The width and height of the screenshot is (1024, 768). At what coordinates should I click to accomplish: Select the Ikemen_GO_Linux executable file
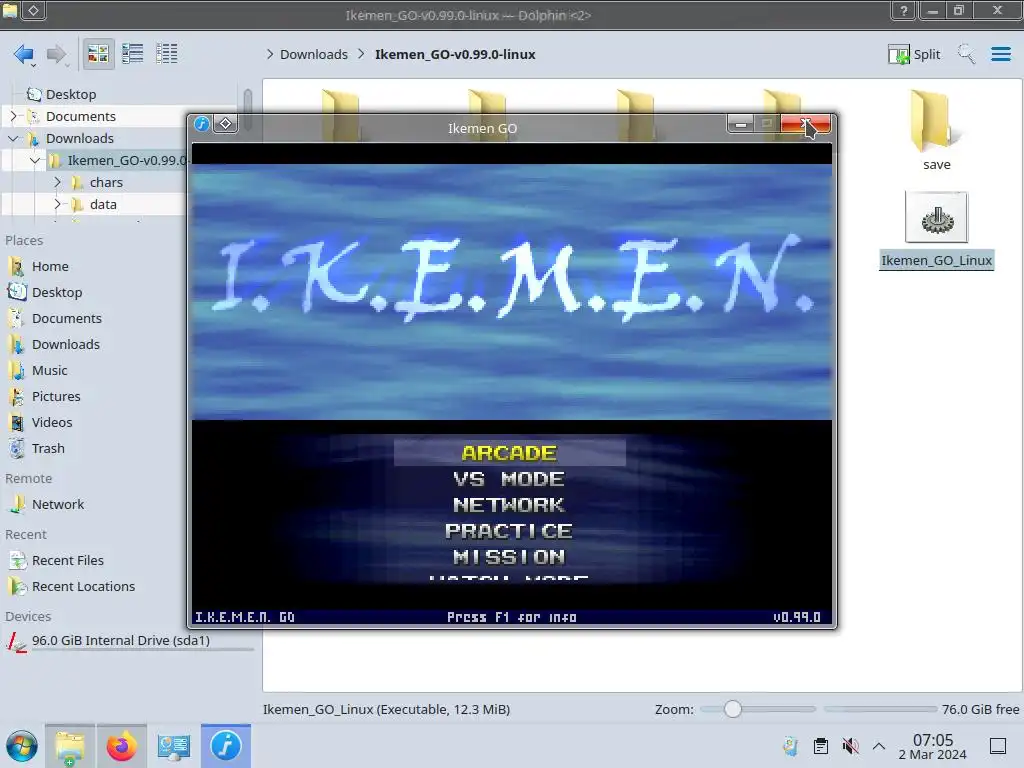tap(936, 231)
